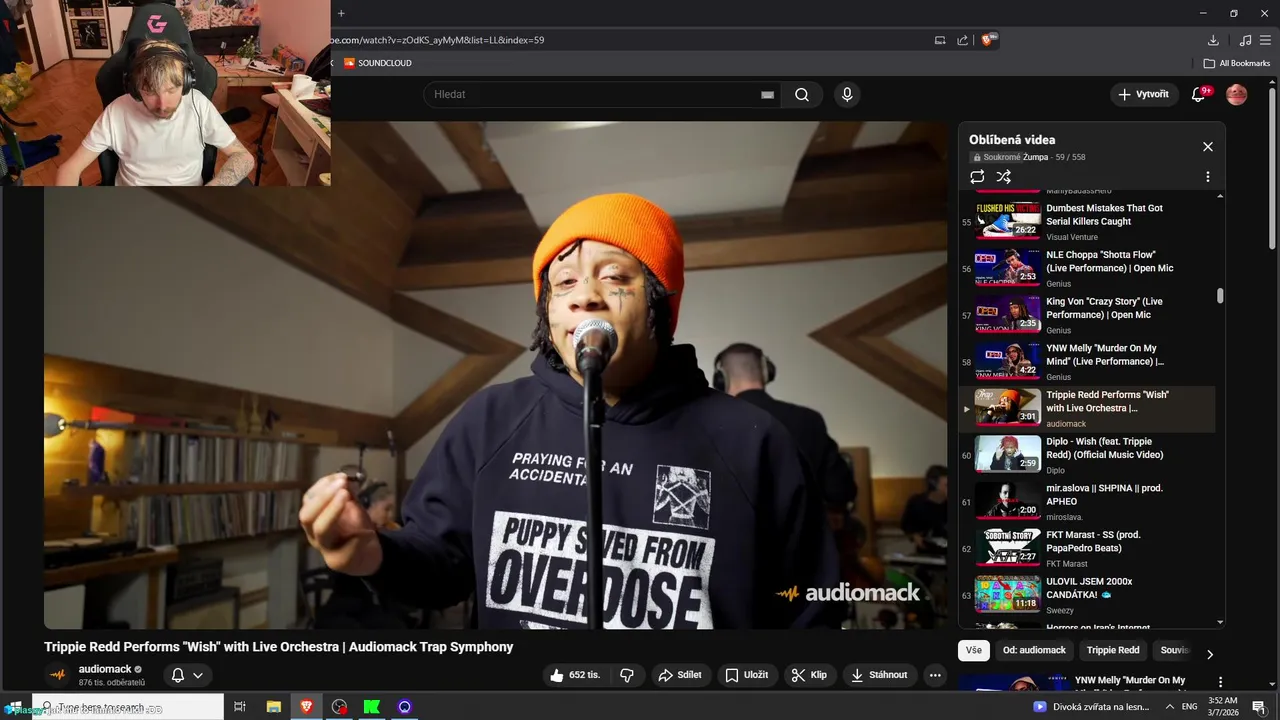Viewport: 1280px width, 720px height.
Task: Close the Oblíbená videa playlist panel
Action: 1207,146
